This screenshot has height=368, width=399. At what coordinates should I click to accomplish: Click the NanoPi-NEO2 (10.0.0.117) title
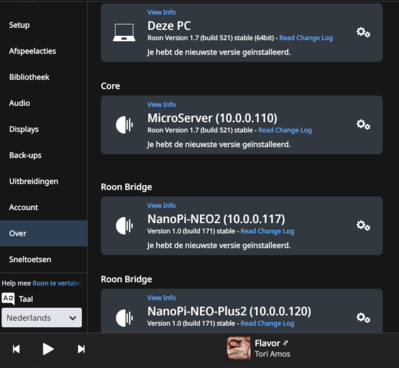coord(216,219)
